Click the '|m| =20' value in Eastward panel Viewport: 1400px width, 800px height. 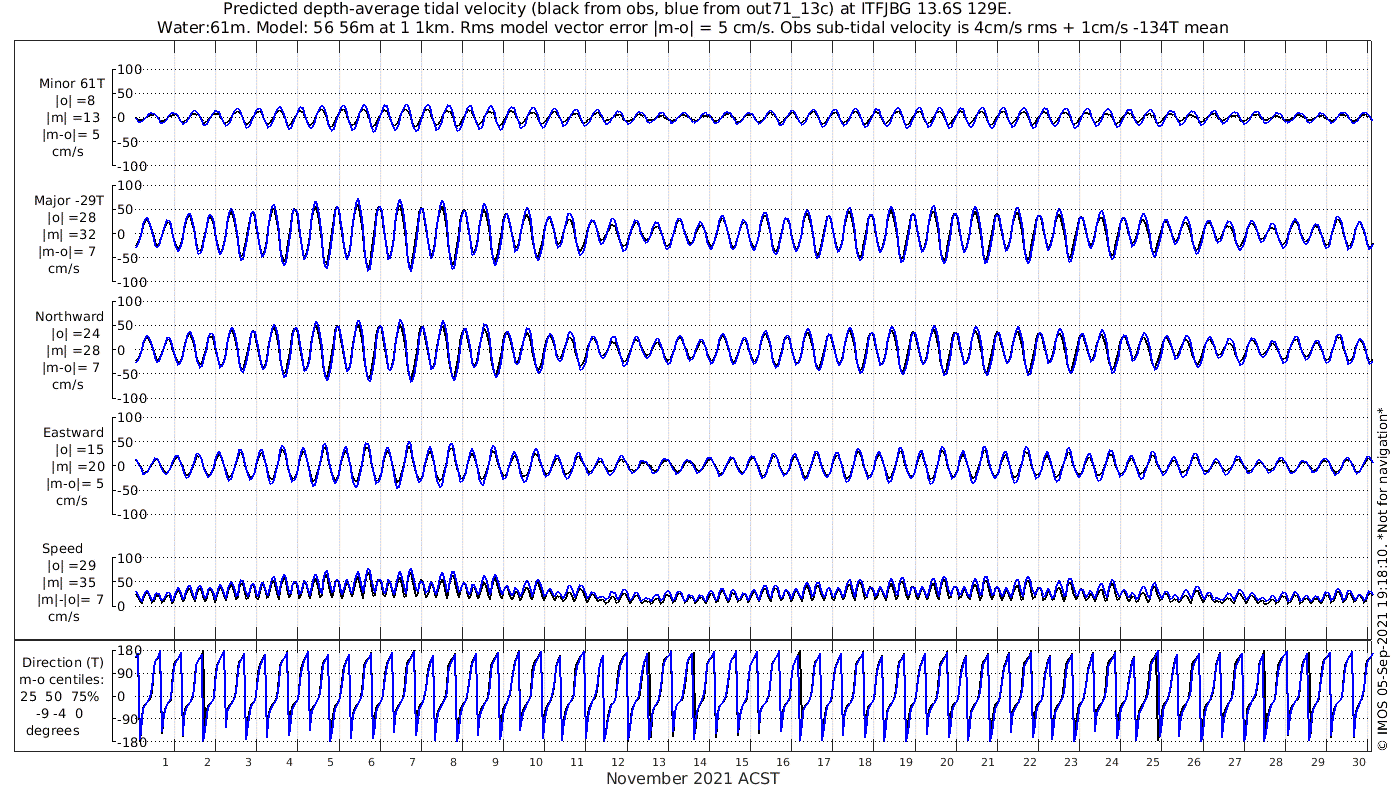[77, 467]
